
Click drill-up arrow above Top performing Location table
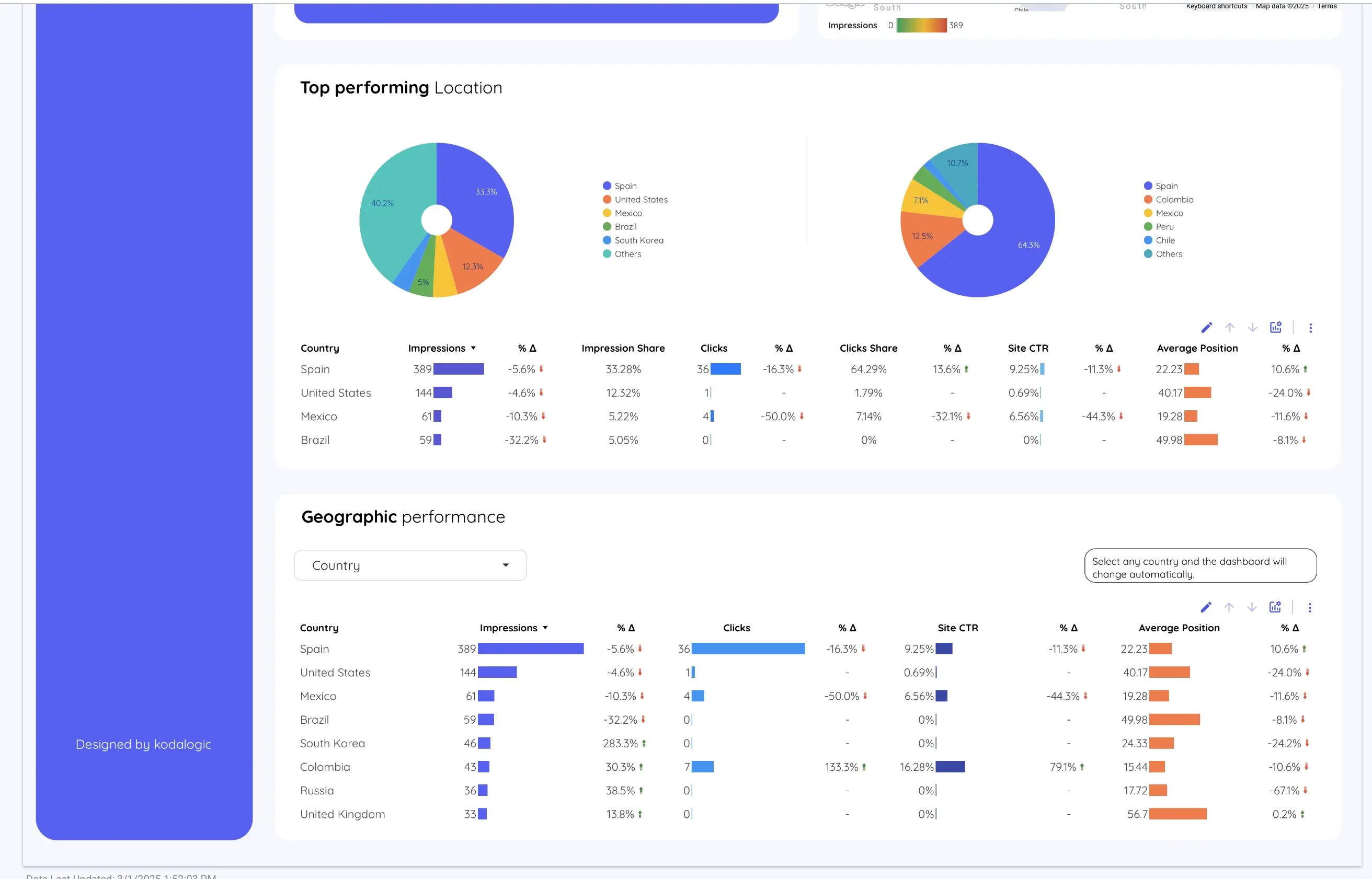(1230, 327)
